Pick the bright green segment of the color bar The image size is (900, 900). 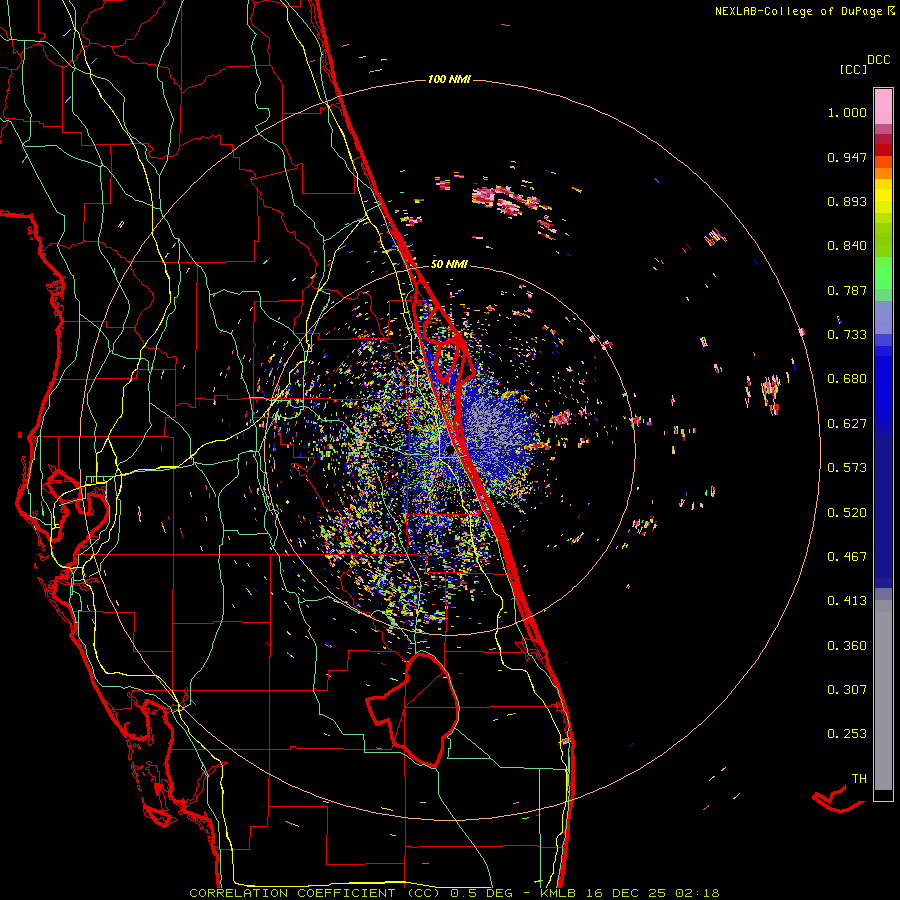click(883, 273)
